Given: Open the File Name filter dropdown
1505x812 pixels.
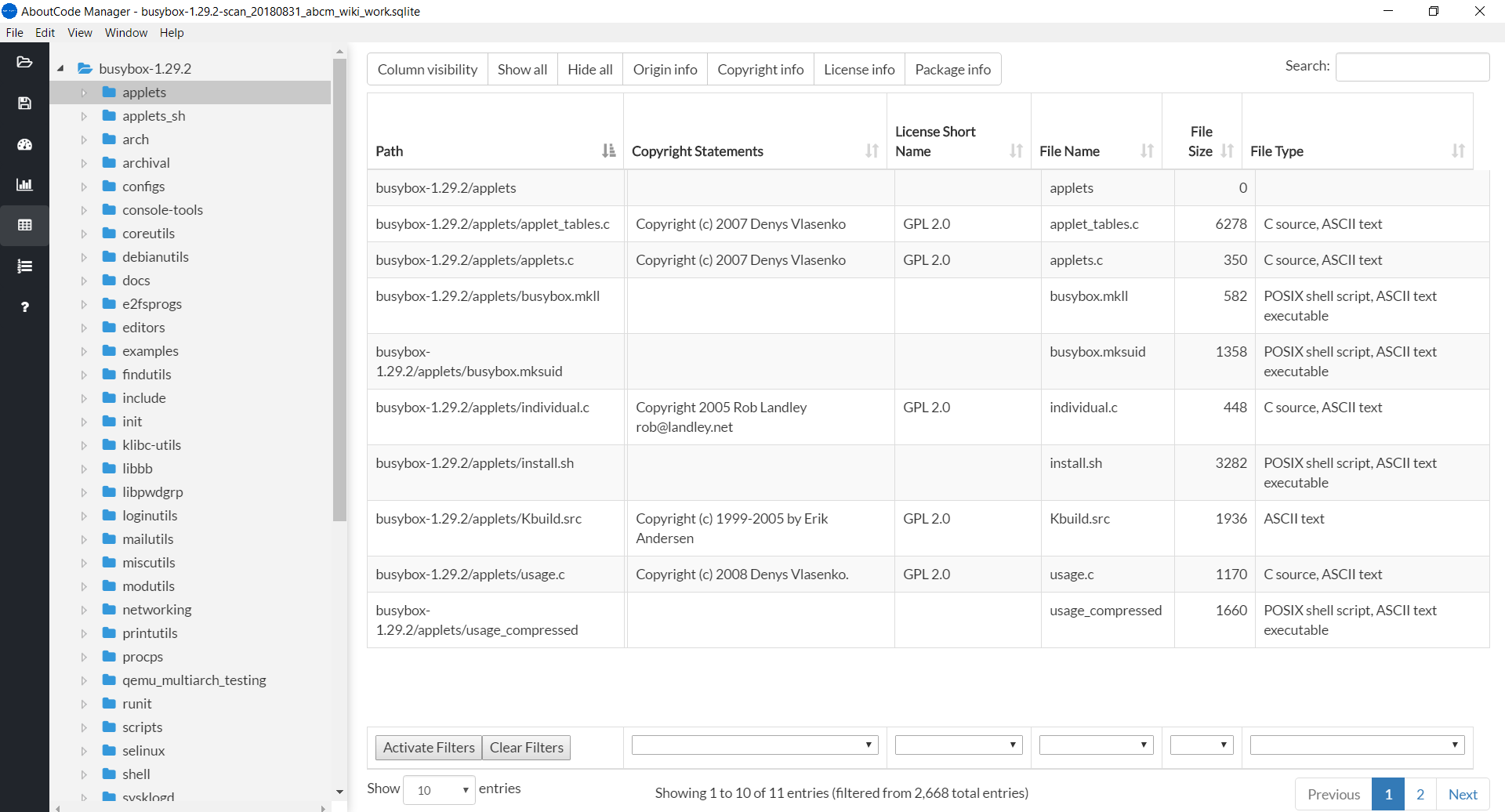Looking at the screenshot, I should [x=1096, y=745].
